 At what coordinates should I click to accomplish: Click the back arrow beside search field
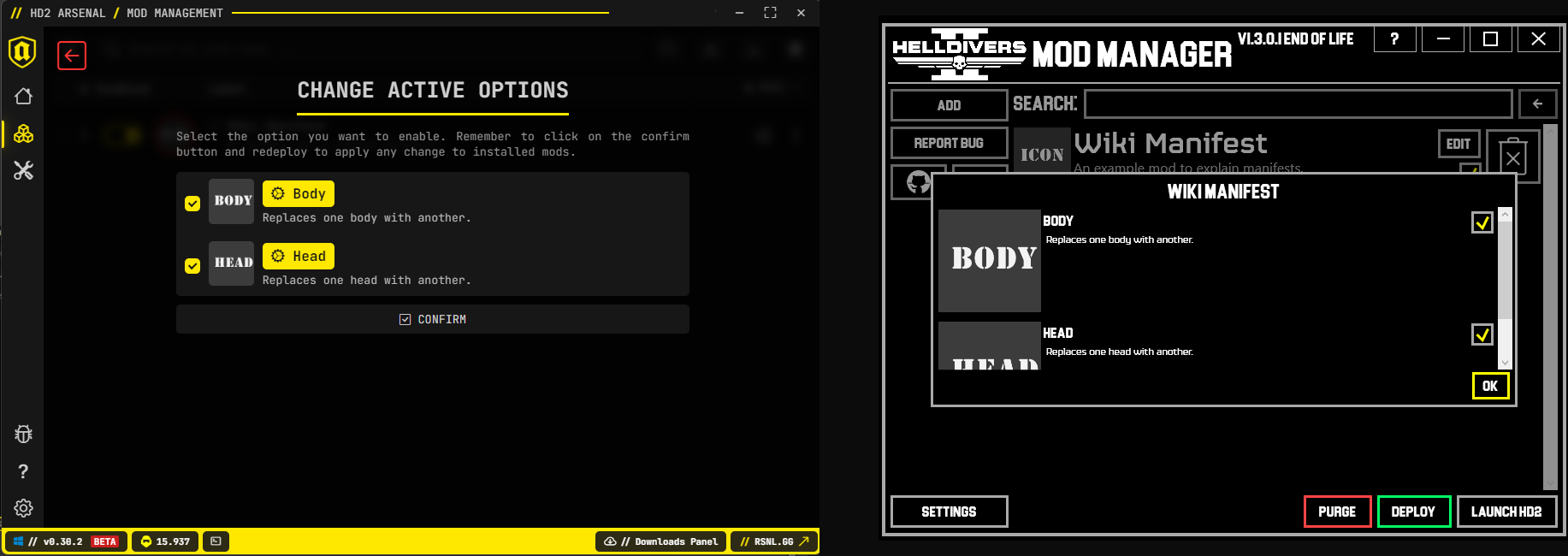click(x=1537, y=104)
